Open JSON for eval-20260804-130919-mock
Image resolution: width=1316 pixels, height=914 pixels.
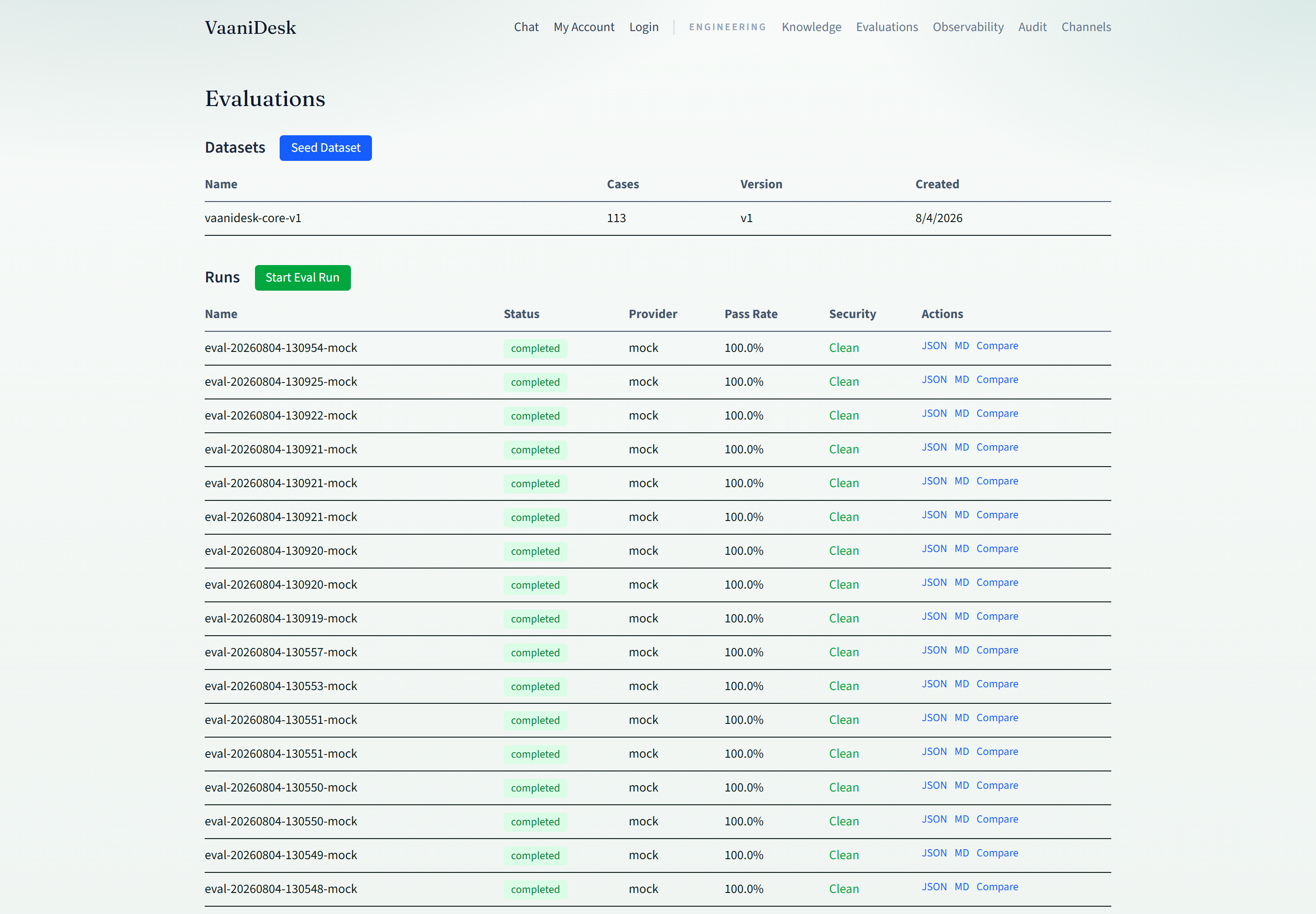[934, 616]
